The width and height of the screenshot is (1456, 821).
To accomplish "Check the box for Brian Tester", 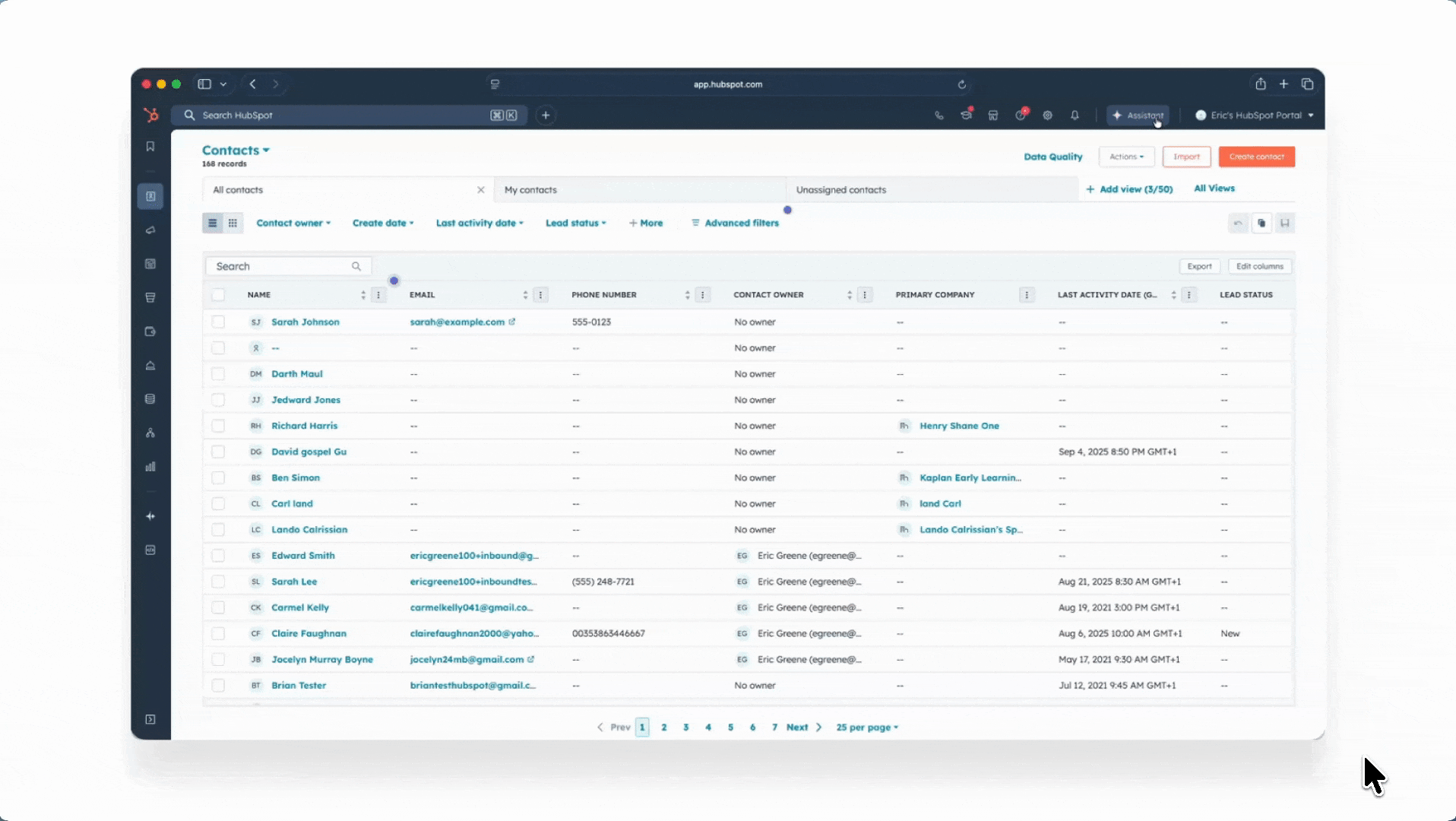I will click(218, 686).
